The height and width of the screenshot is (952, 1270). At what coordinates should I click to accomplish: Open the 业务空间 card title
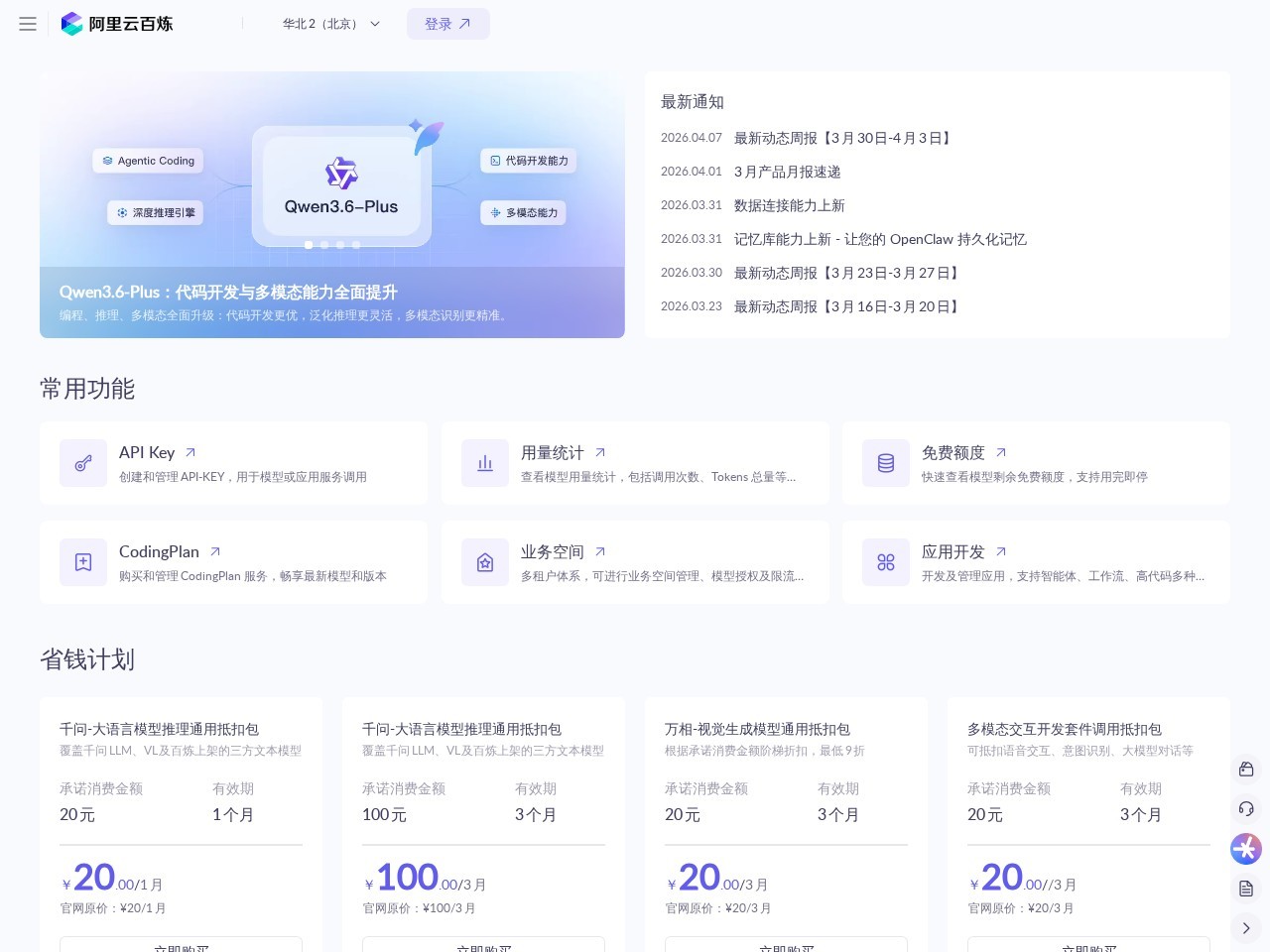[x=553, y=551]
